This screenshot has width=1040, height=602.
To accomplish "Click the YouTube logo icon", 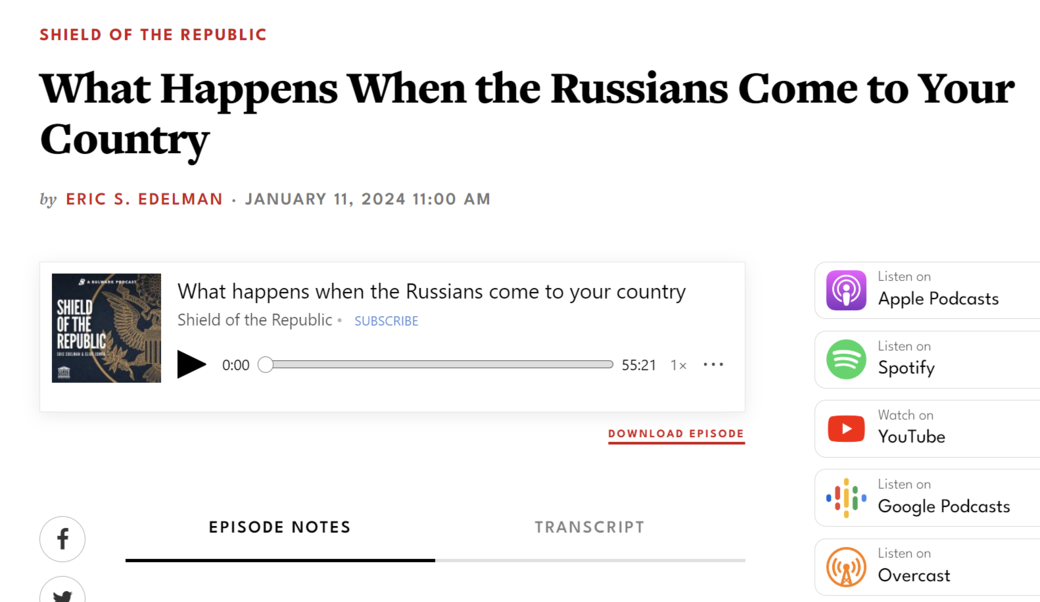I will [846, 428].
